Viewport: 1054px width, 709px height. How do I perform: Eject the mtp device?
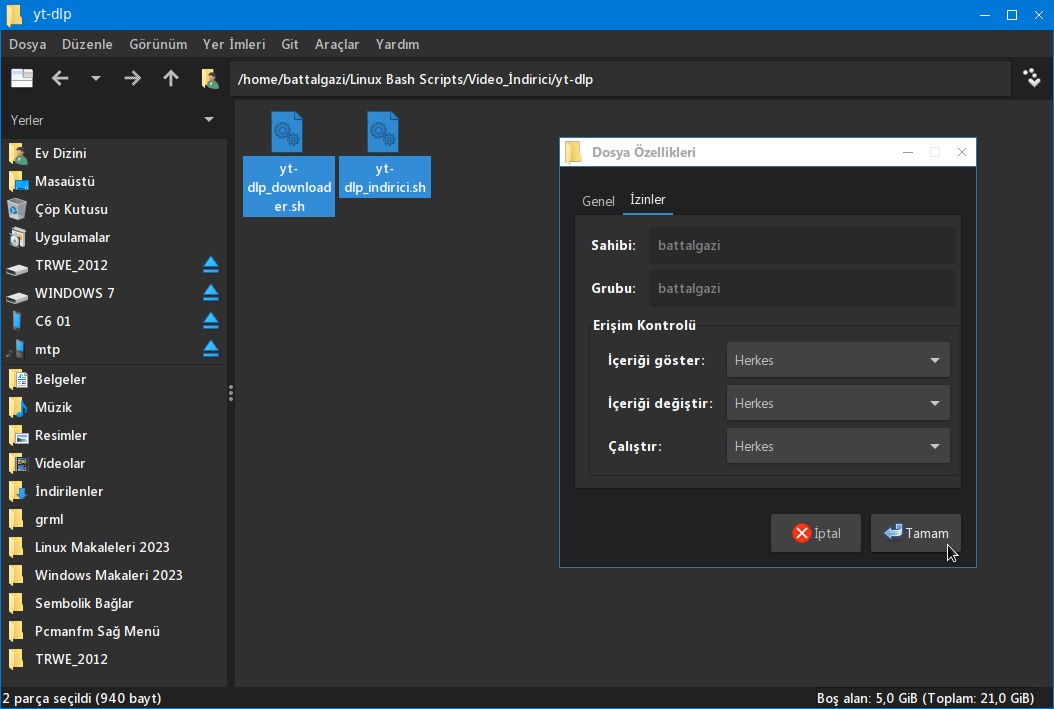pyautogui.click(x=210, y=349)
